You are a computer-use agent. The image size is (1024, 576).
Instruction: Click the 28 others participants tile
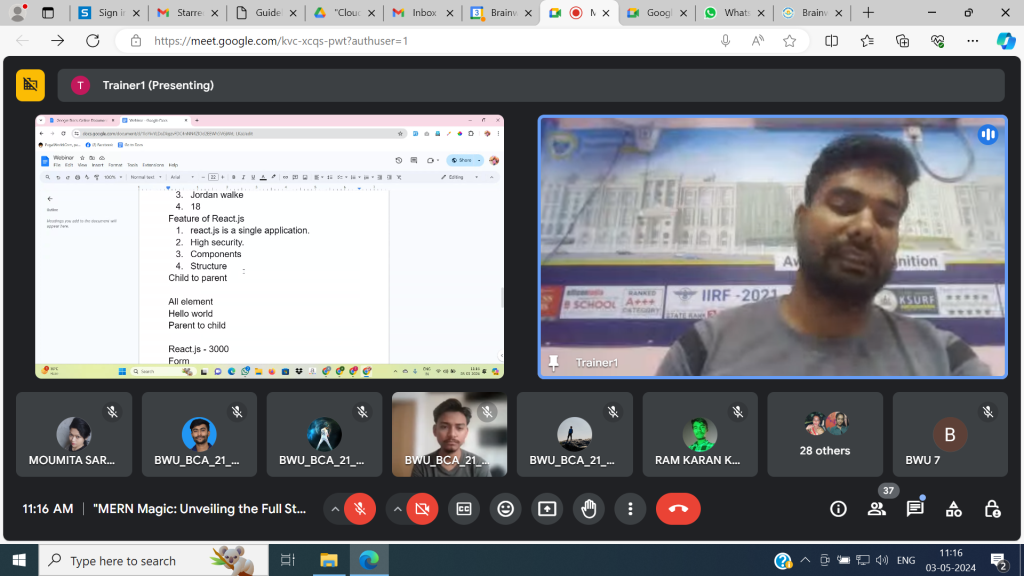pyautogui.click(x=825, y=434)
